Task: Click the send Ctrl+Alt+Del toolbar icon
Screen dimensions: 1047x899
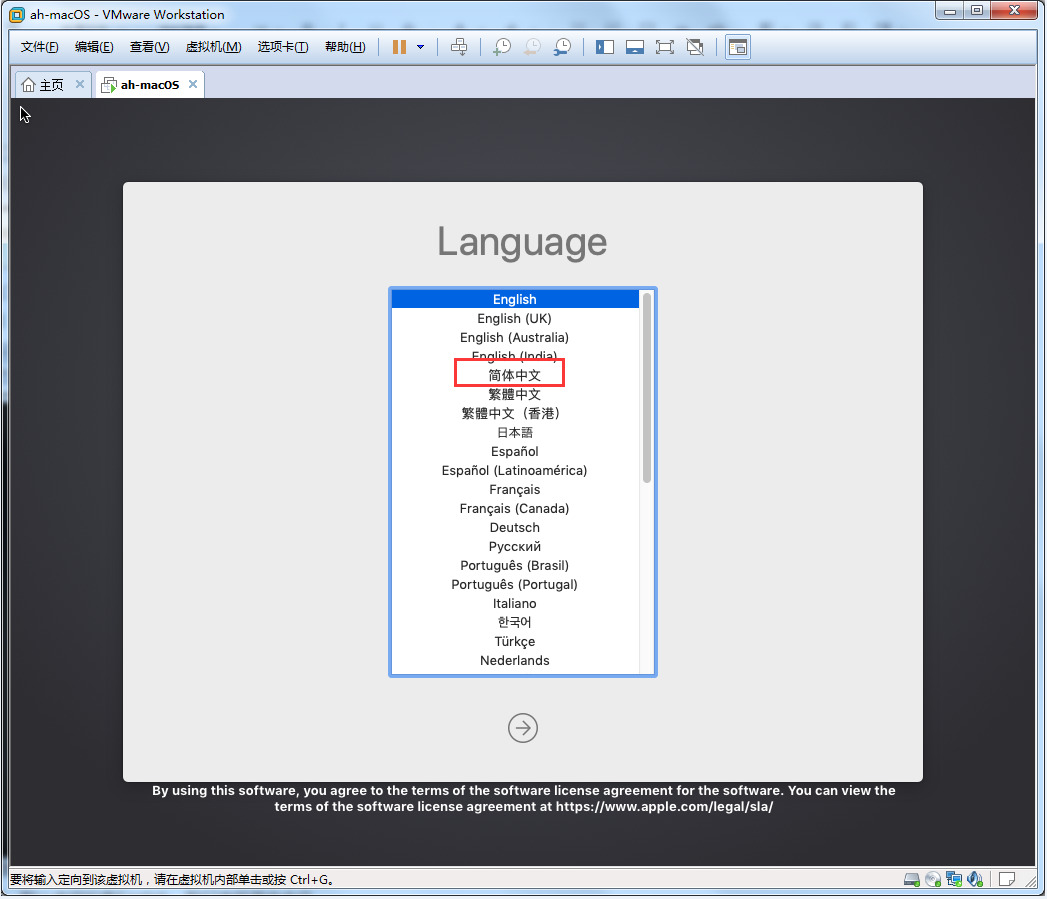Action: click(459, 47)
